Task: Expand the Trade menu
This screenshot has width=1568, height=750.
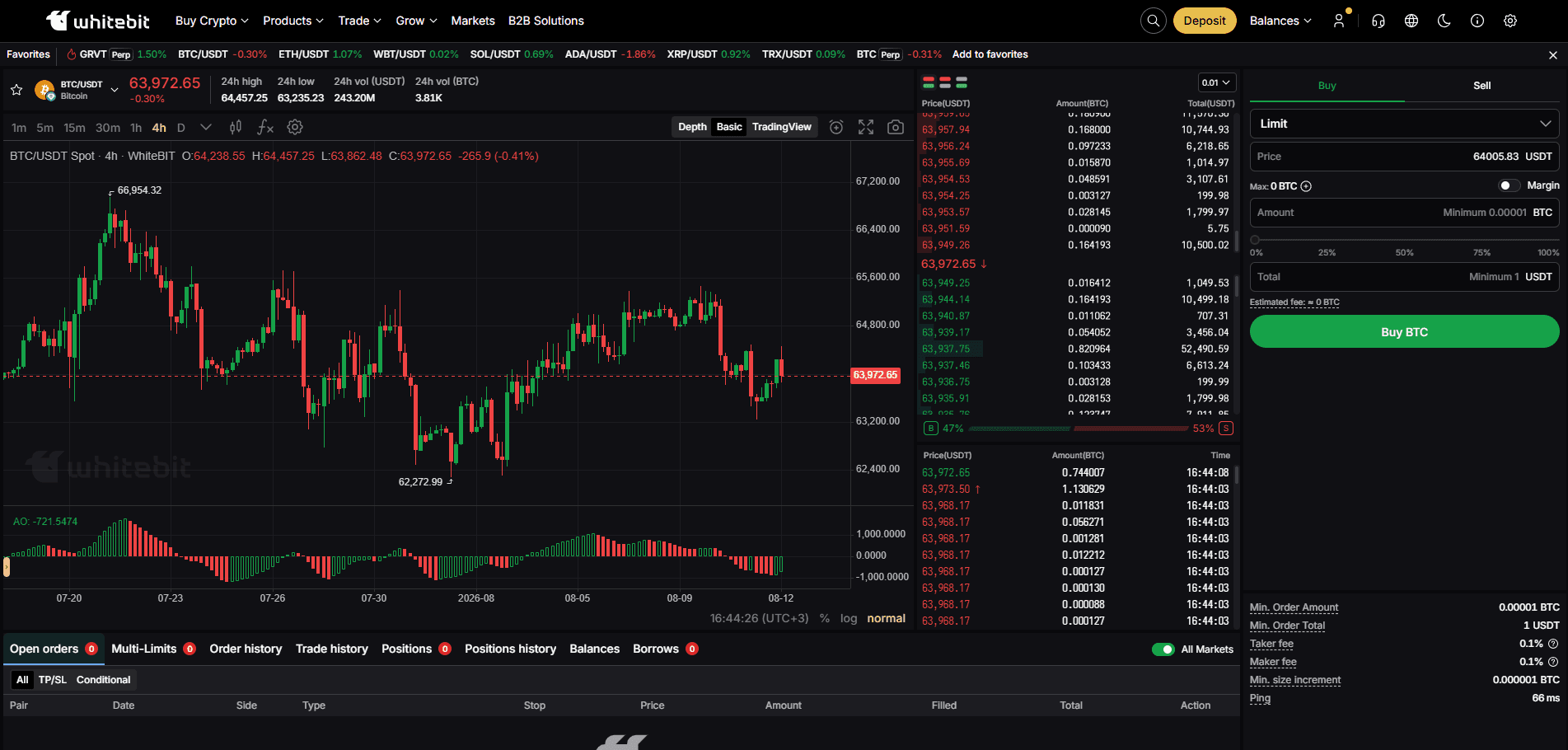Action: (360, 21)
